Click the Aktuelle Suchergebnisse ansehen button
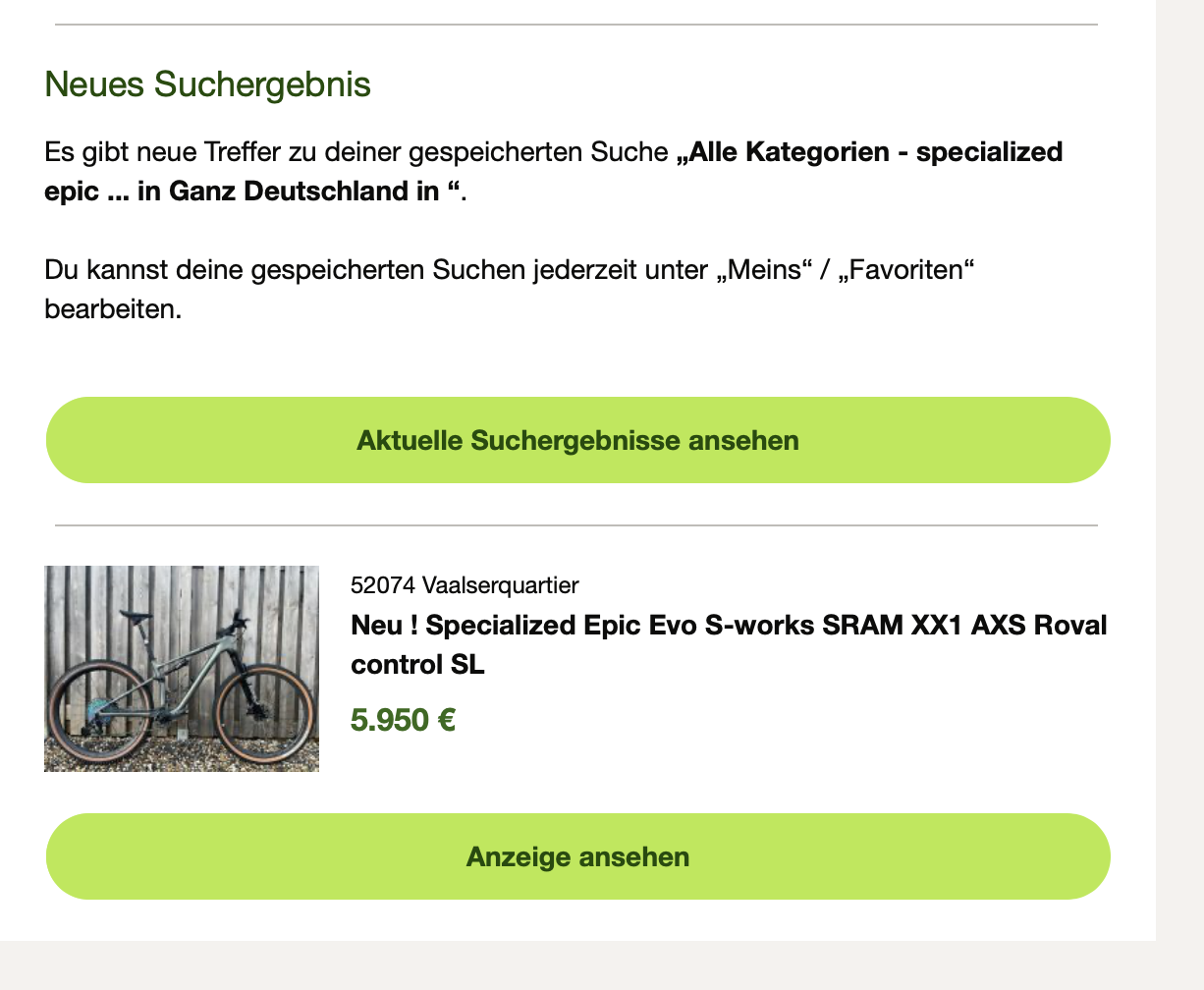Screen dimensions: 1204x990 pyautogui.click(x=577, y=440)
